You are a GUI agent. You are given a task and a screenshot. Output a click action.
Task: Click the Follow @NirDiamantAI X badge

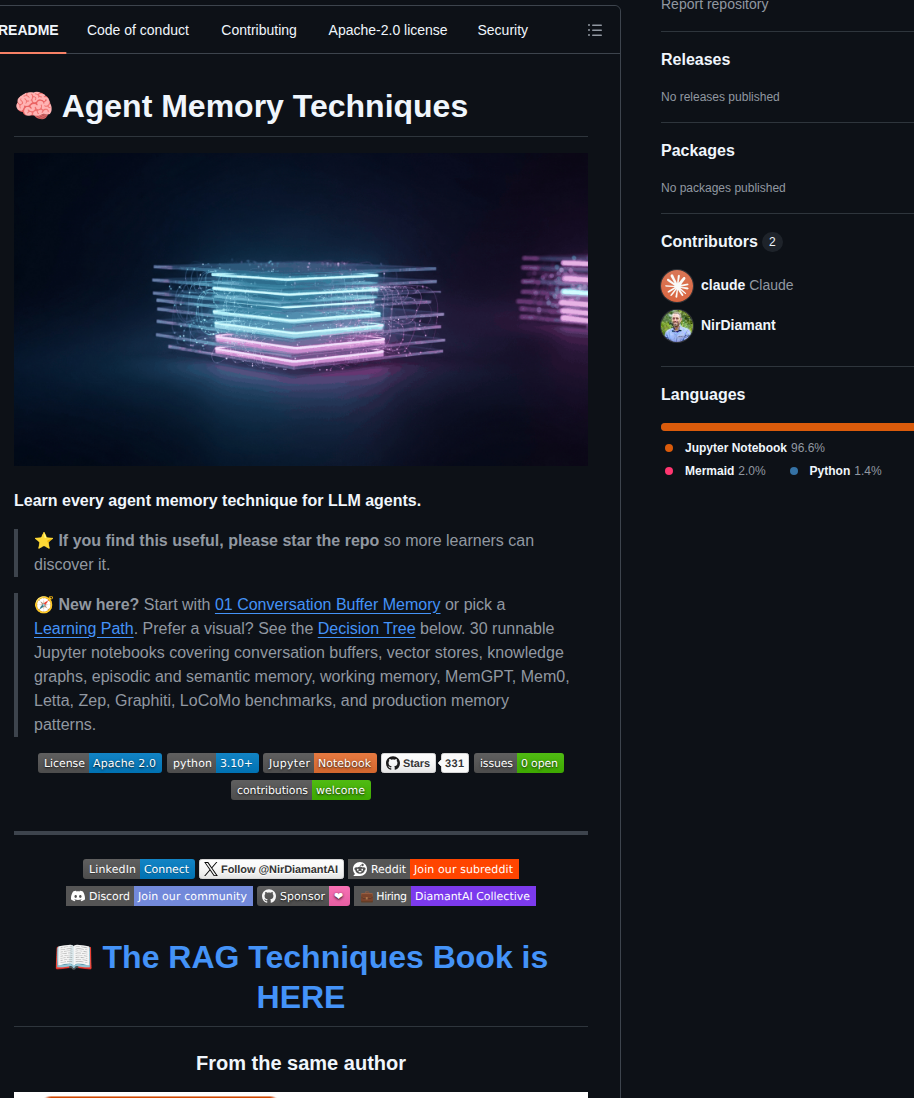click(x=272, y=869)
